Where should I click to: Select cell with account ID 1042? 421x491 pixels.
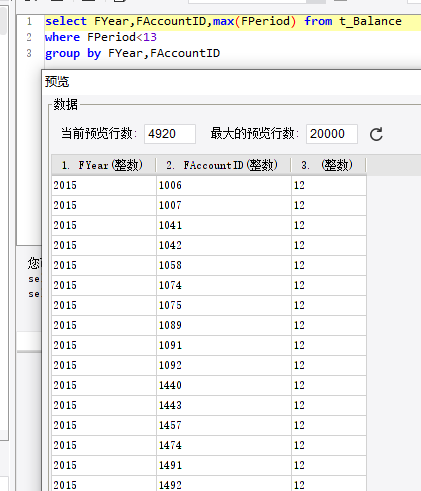click(x=224, y=245)
